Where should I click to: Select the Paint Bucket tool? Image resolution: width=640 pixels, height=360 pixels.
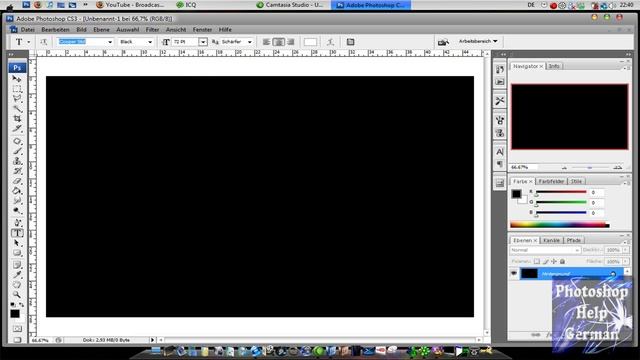coord(17,191)
